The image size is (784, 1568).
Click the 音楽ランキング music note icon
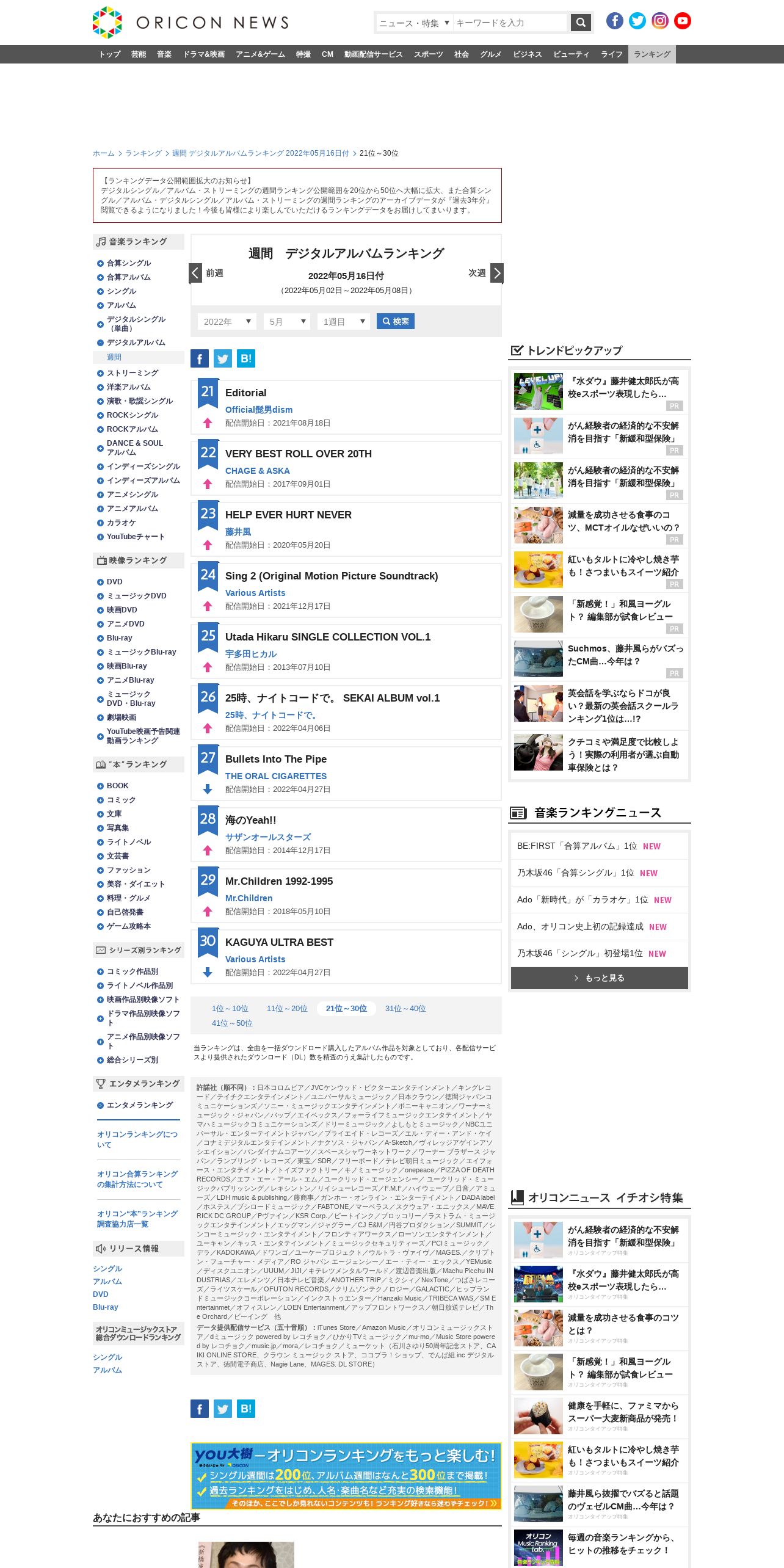pyautogui.click(x=101, y=242)
